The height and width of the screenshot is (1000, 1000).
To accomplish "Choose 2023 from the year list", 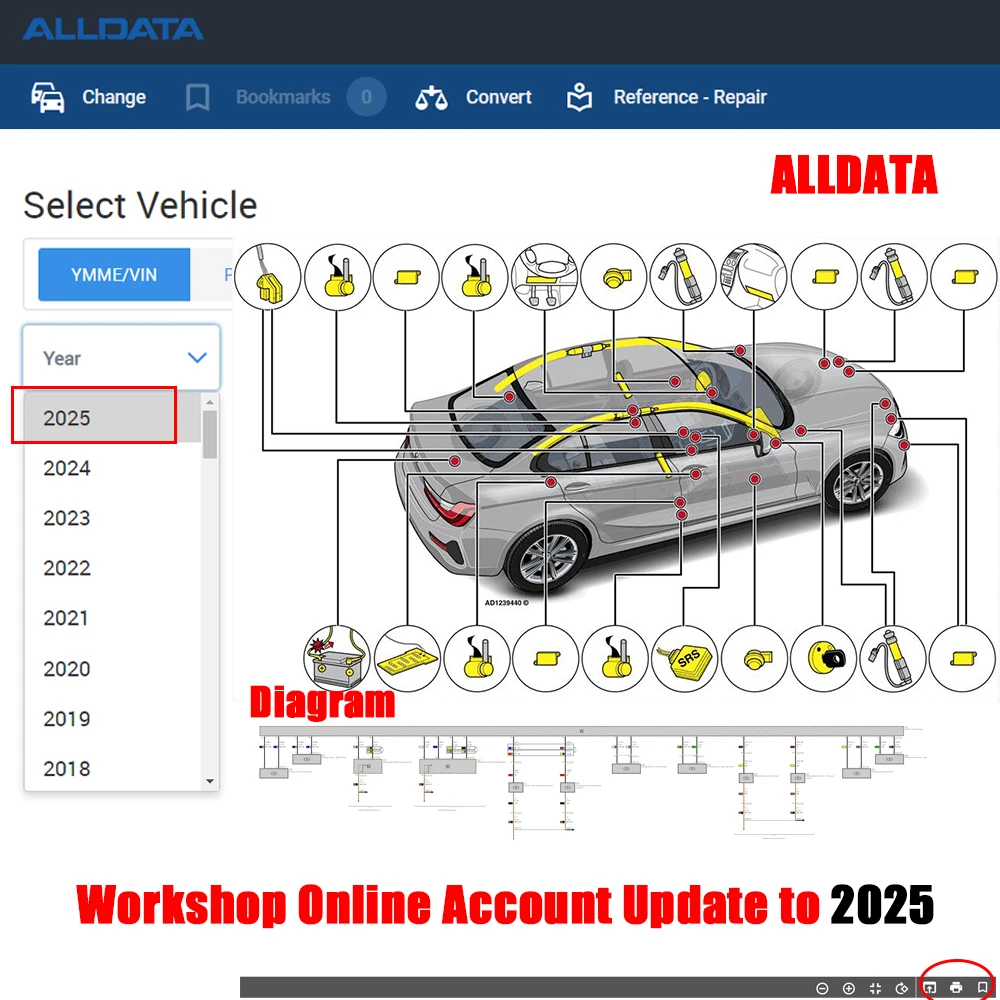I will [x=113, y=518].
